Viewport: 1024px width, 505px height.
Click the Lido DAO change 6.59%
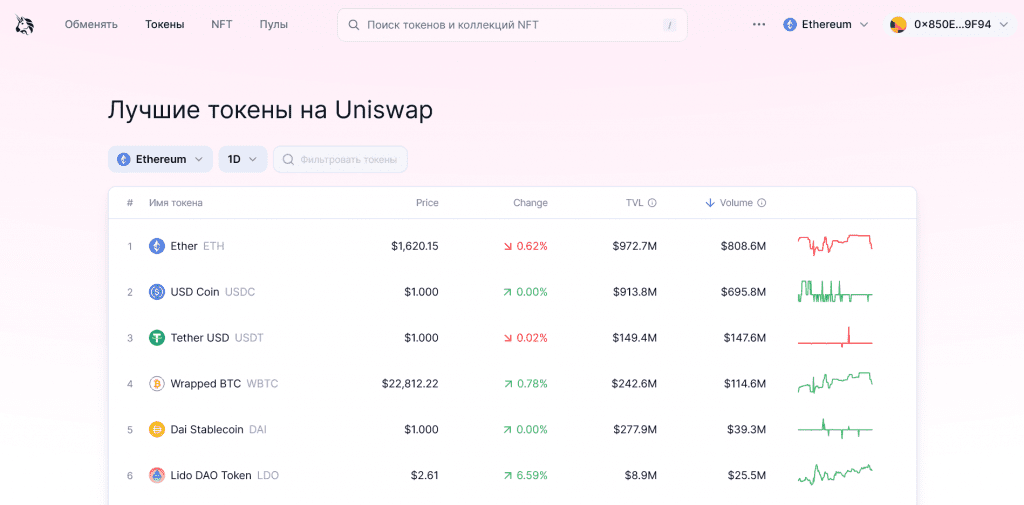pos(532,475)
